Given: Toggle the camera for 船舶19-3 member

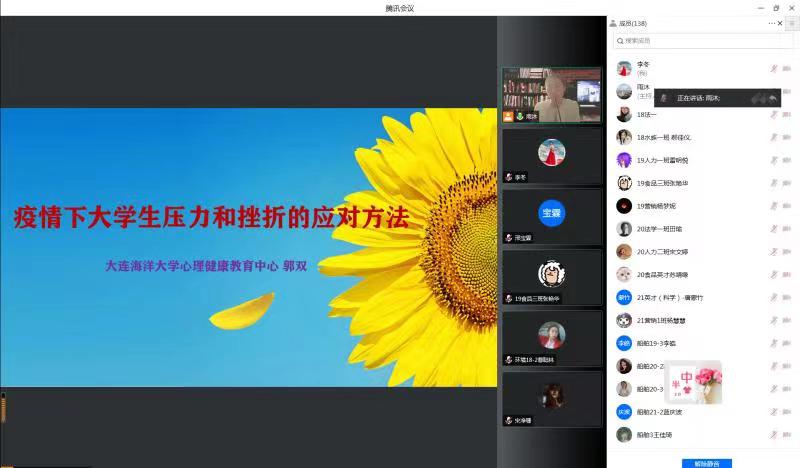Looking at the screenshot, I should (x=788, y=343).
